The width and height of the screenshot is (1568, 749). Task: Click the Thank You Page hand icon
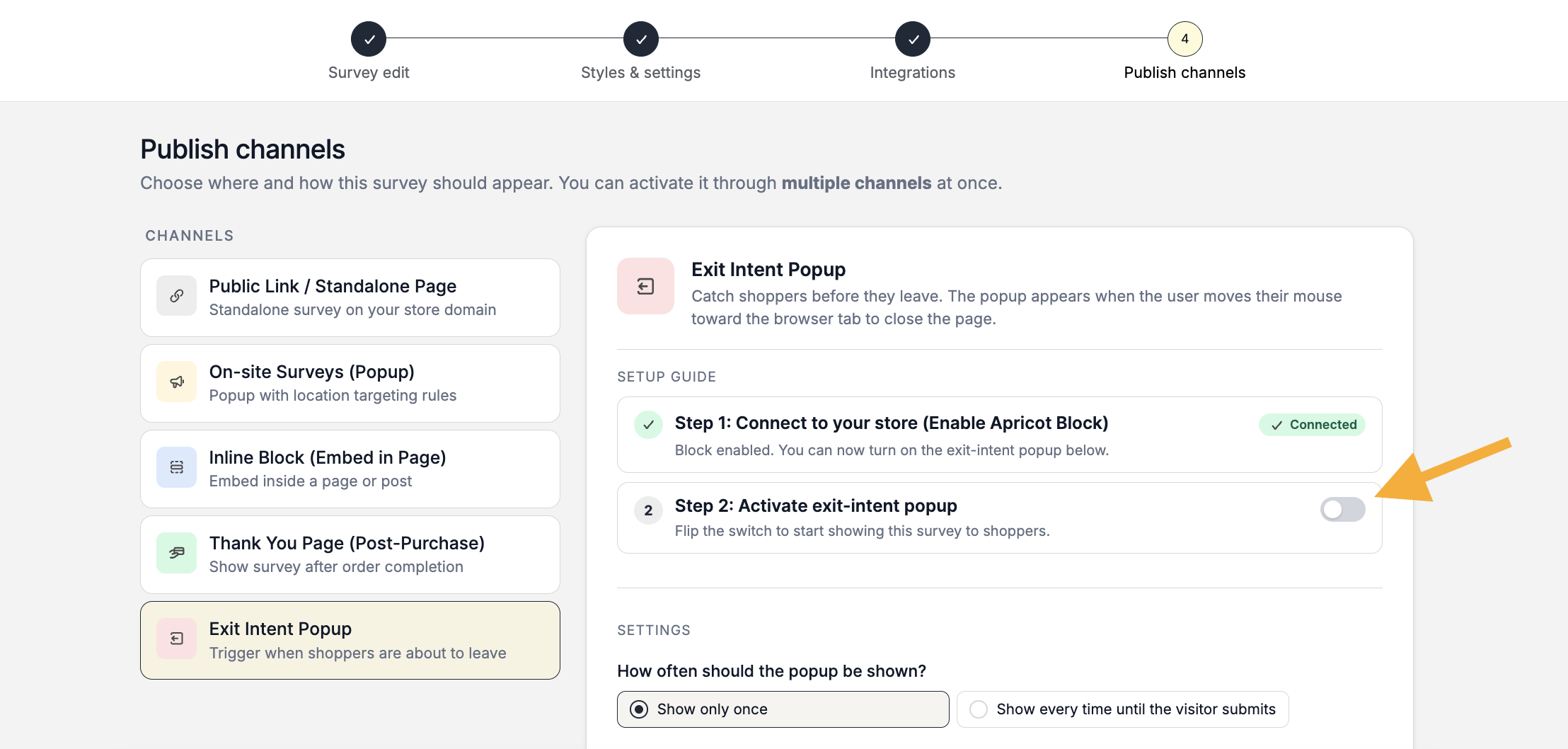tap(177, 553)
